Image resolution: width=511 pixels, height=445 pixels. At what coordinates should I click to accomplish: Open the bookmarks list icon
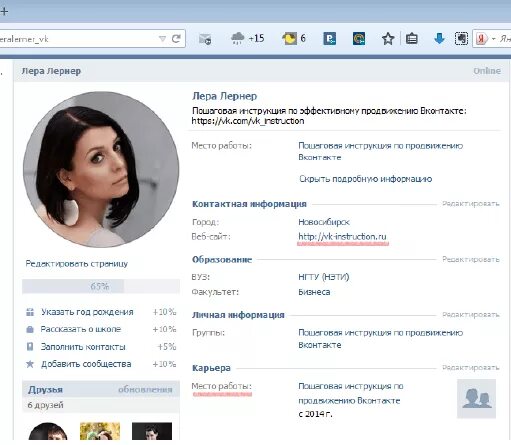(x=412, y=39)
